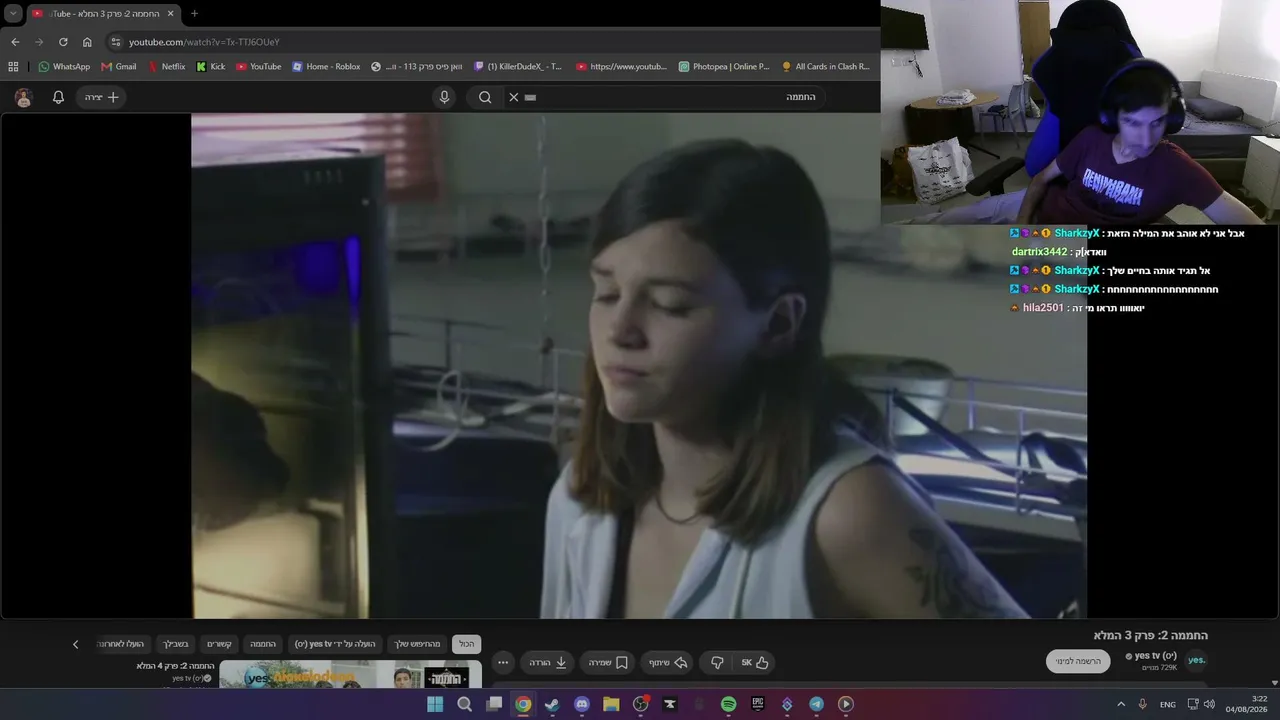Go back in Chrome
This screenshot has height=720, width=1280.
[15, 42]
